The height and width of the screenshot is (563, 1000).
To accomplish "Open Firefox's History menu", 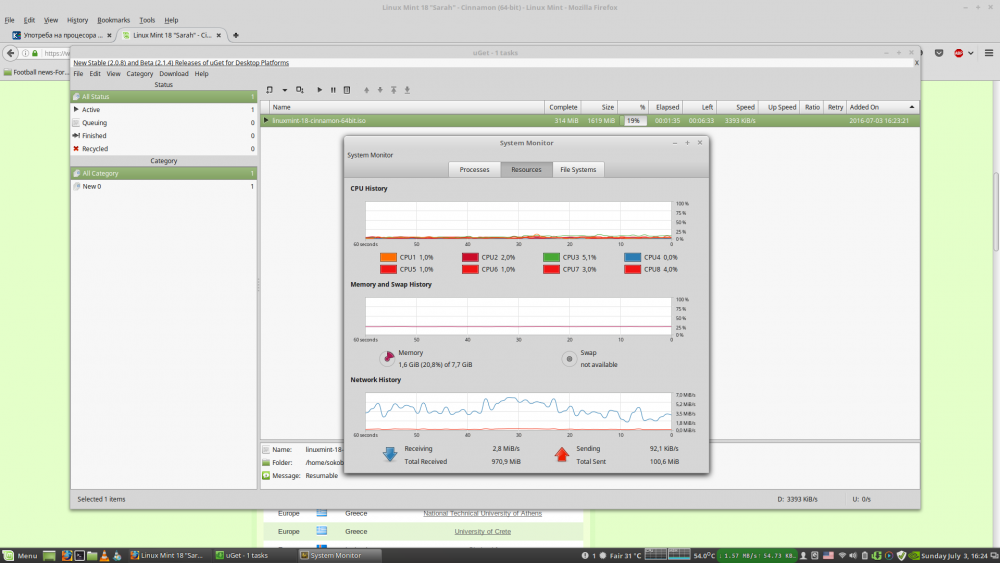I will [x=77, y=20].
